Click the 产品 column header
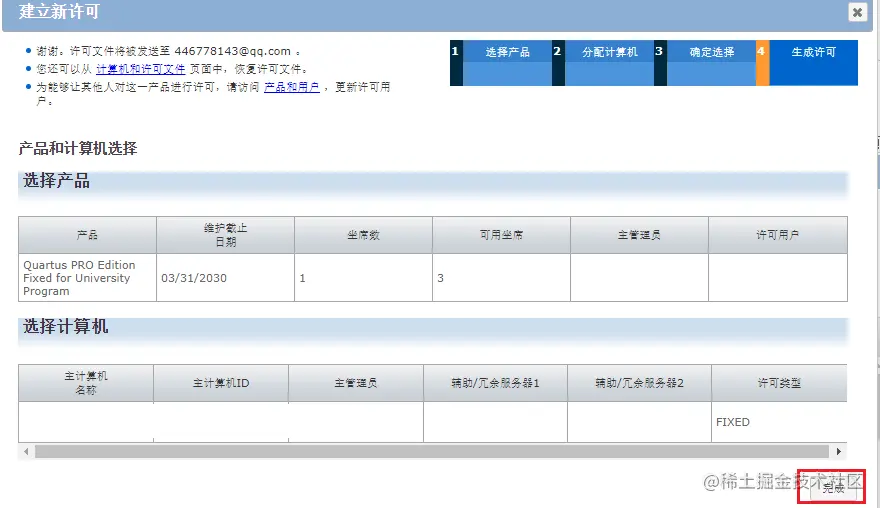 pos(87,235)
